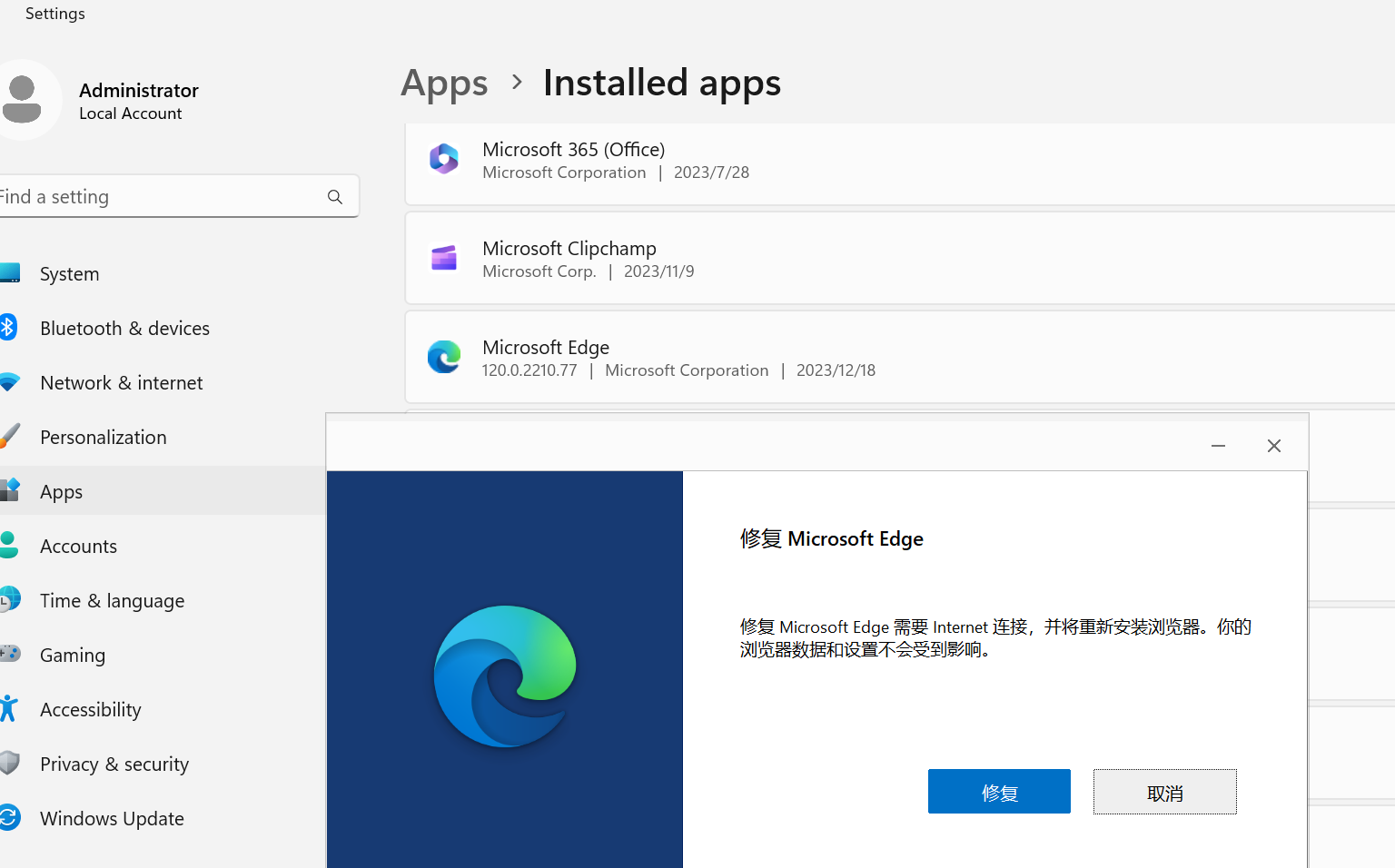Minimize the Edge repair dialog
The width and height of the screenshot is (1395, 868).
tap(1218, 446)
